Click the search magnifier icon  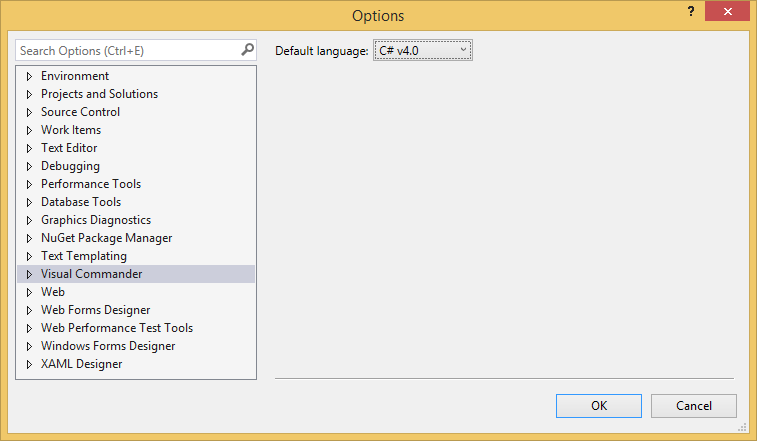tap(247, 50)
